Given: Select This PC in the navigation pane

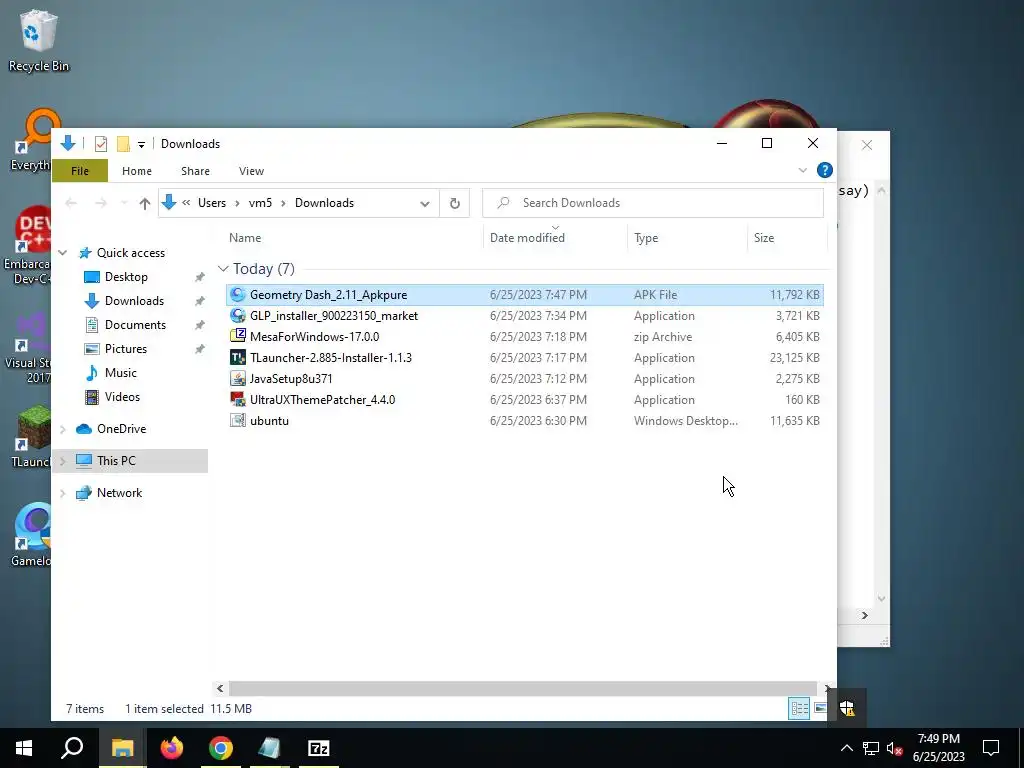Looking at the screenshot, I should click(x=116, y=461).
